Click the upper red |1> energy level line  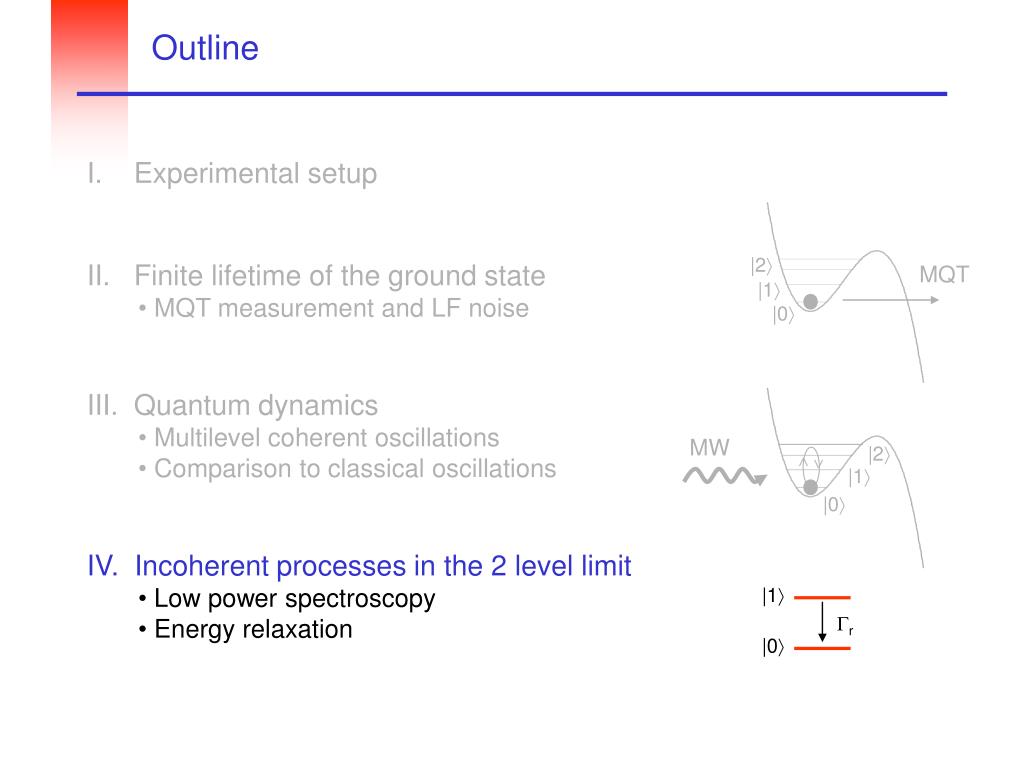pos(822,598)
